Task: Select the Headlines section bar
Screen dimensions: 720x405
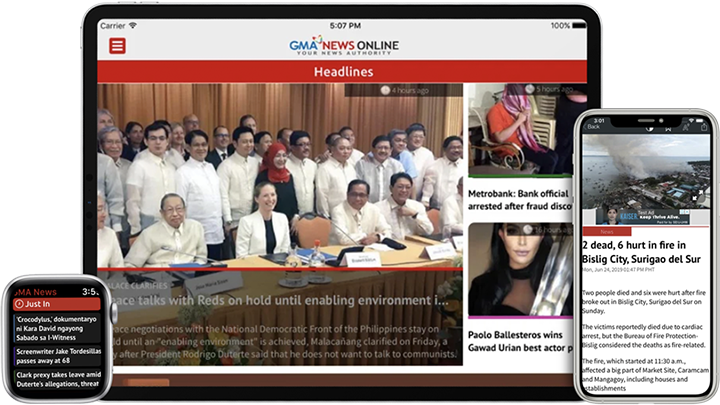Action: pos(344,73)
